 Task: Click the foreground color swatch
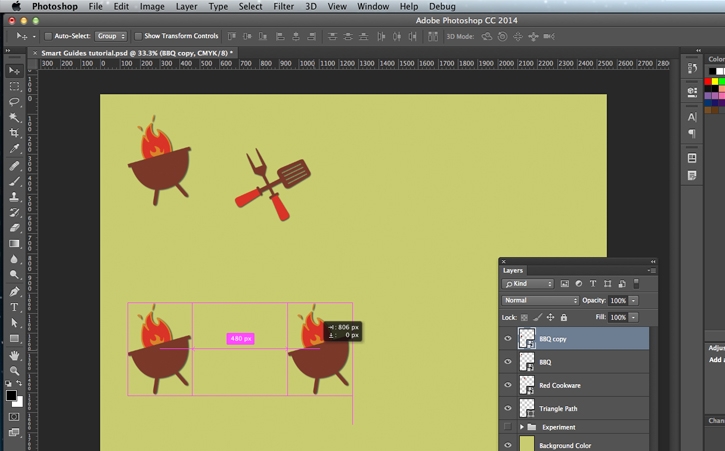11,396
